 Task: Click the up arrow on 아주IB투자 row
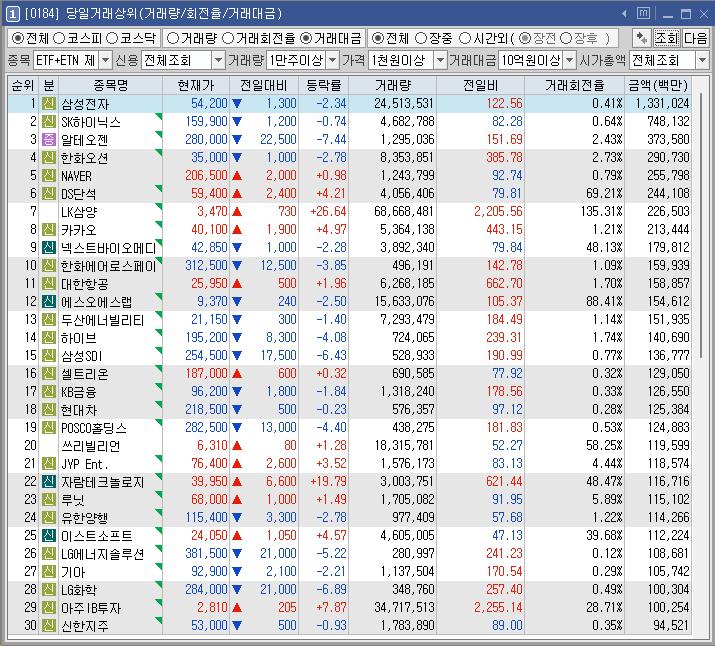pyautogui.click(x=237, y=607)
